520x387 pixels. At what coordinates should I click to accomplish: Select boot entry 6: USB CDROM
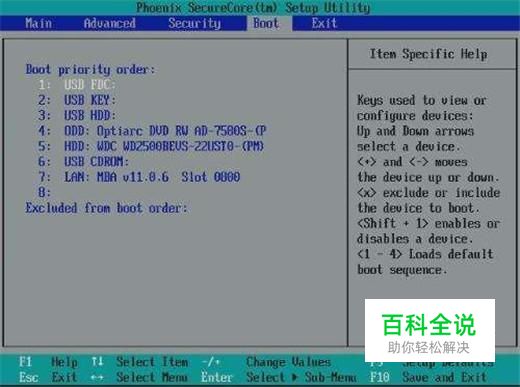83,162
